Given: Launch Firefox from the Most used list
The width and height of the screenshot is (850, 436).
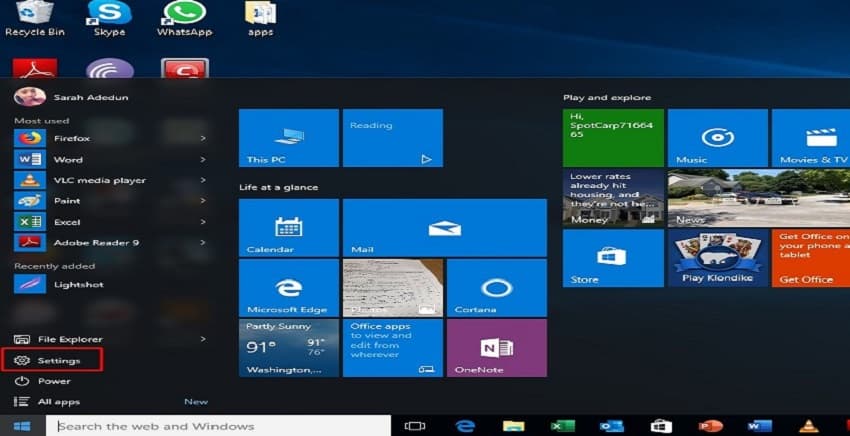Looking at the screenshot, I should click(111, 138).
